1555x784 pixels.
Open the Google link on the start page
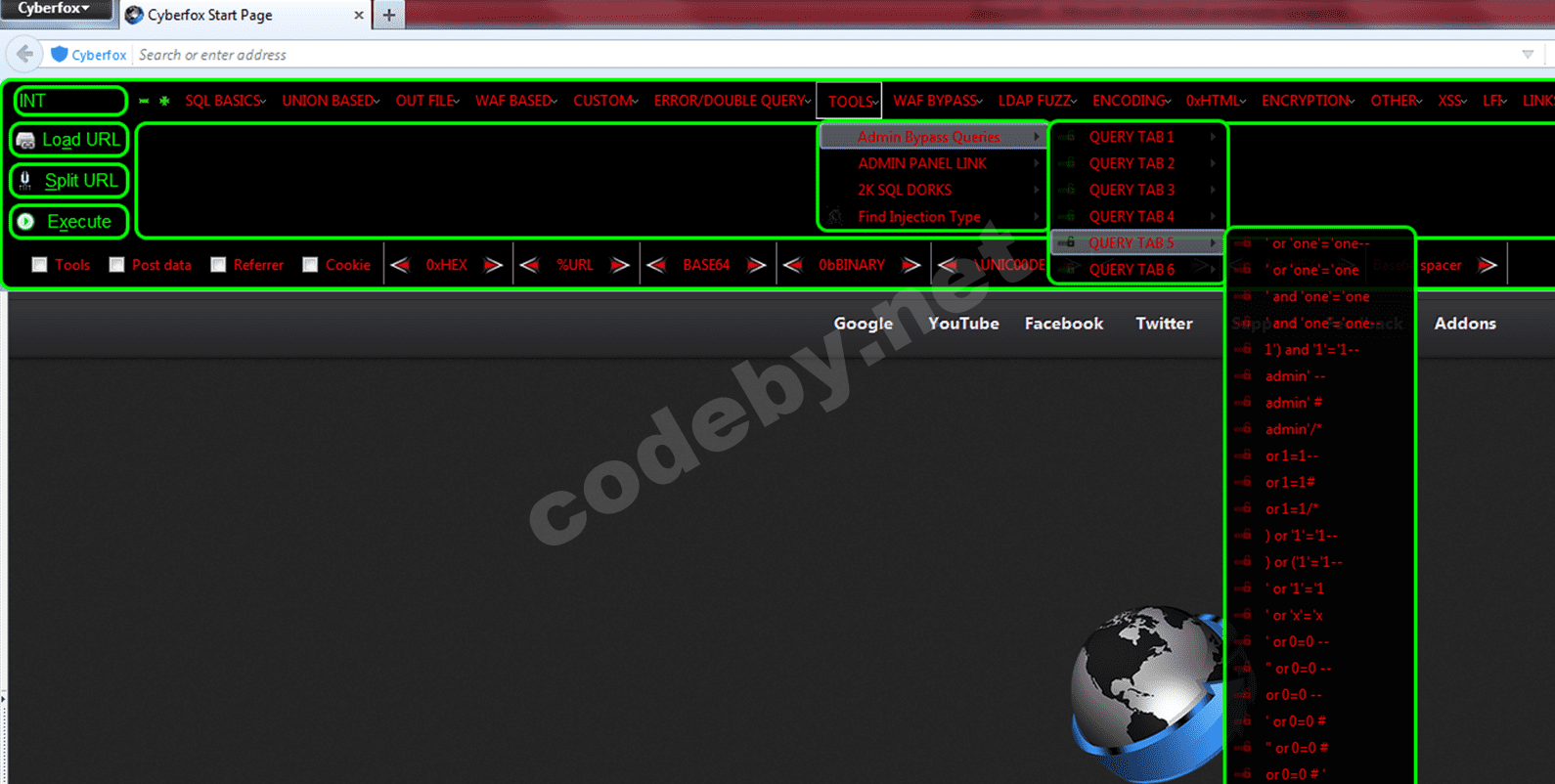pos(863,324)
